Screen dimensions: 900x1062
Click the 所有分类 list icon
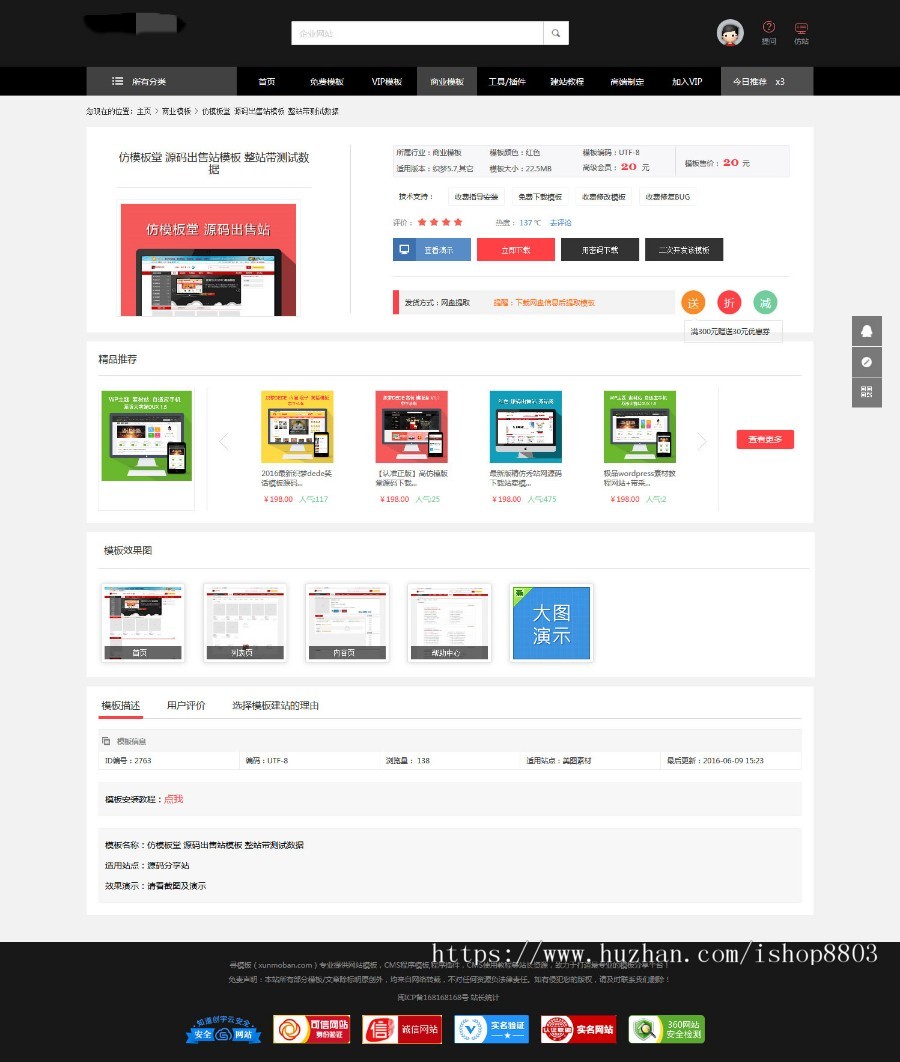[117, 81]
